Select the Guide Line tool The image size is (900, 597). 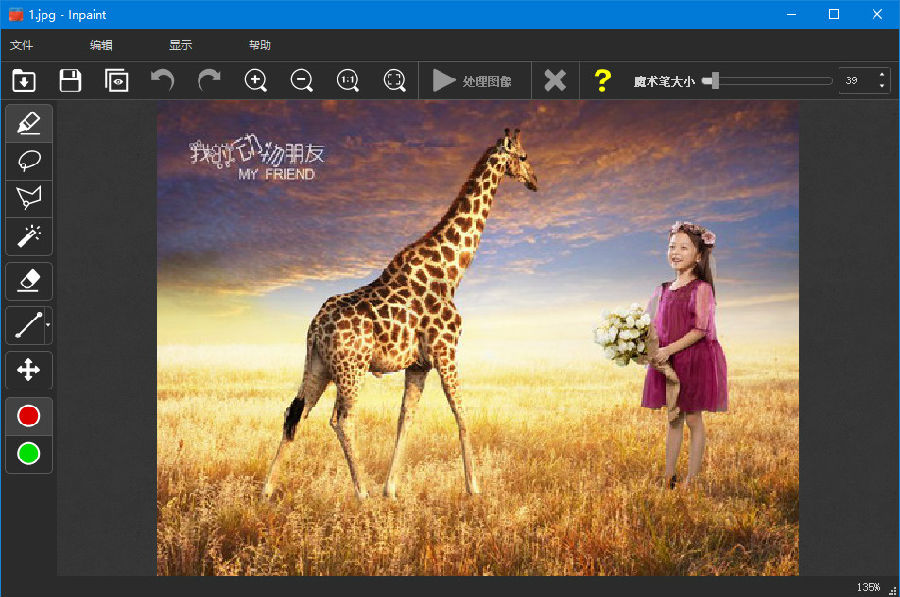point(27,325)
